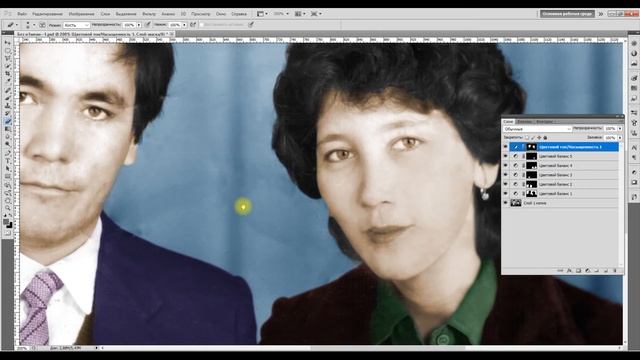The height and width of the screenshot is (360, 640).
Task: Hide the Цветовой баланс 5 layer
Action: pyautogui.click(x=506, y=156)
